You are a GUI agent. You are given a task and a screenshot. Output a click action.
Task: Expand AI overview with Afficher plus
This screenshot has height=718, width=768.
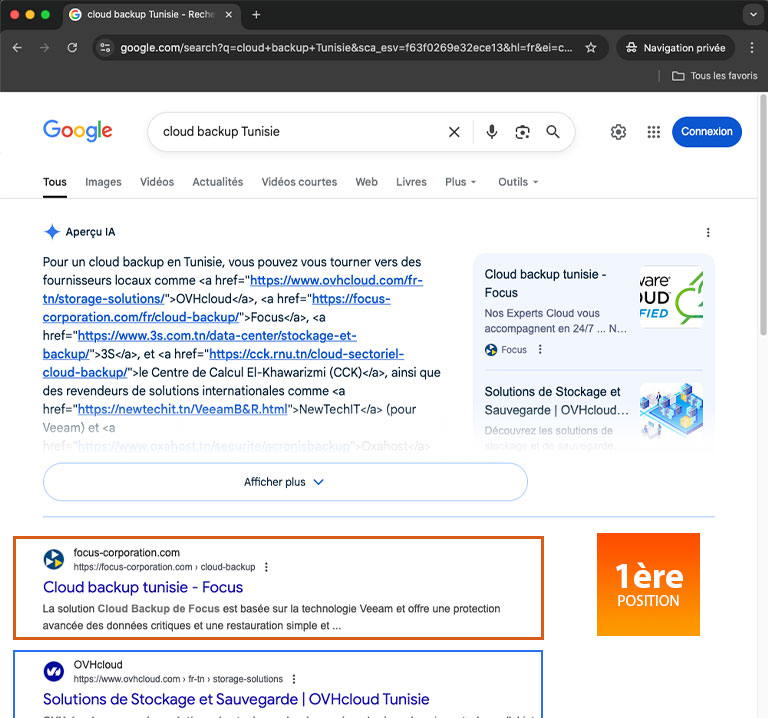coord(285,482)
